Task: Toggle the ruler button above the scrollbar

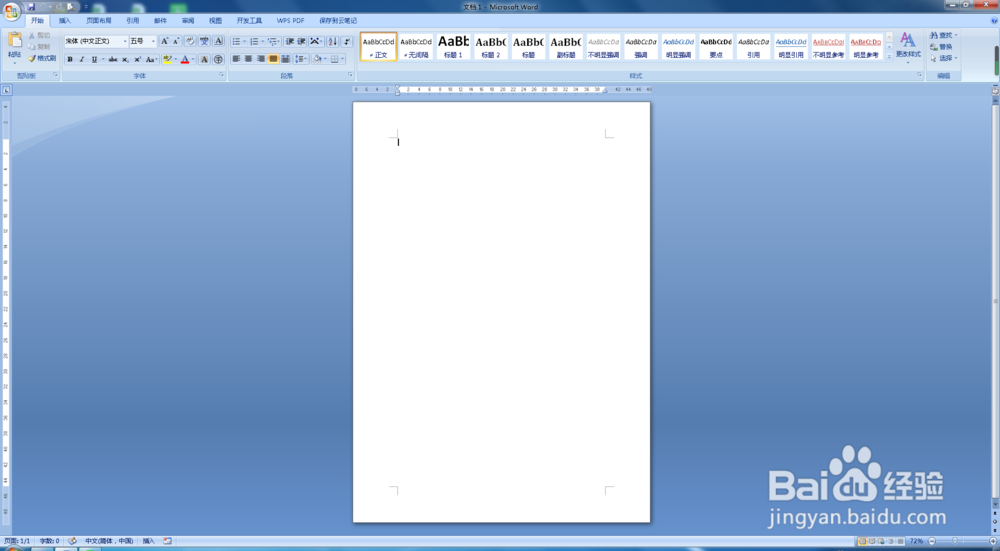Action: pos(995,91)
